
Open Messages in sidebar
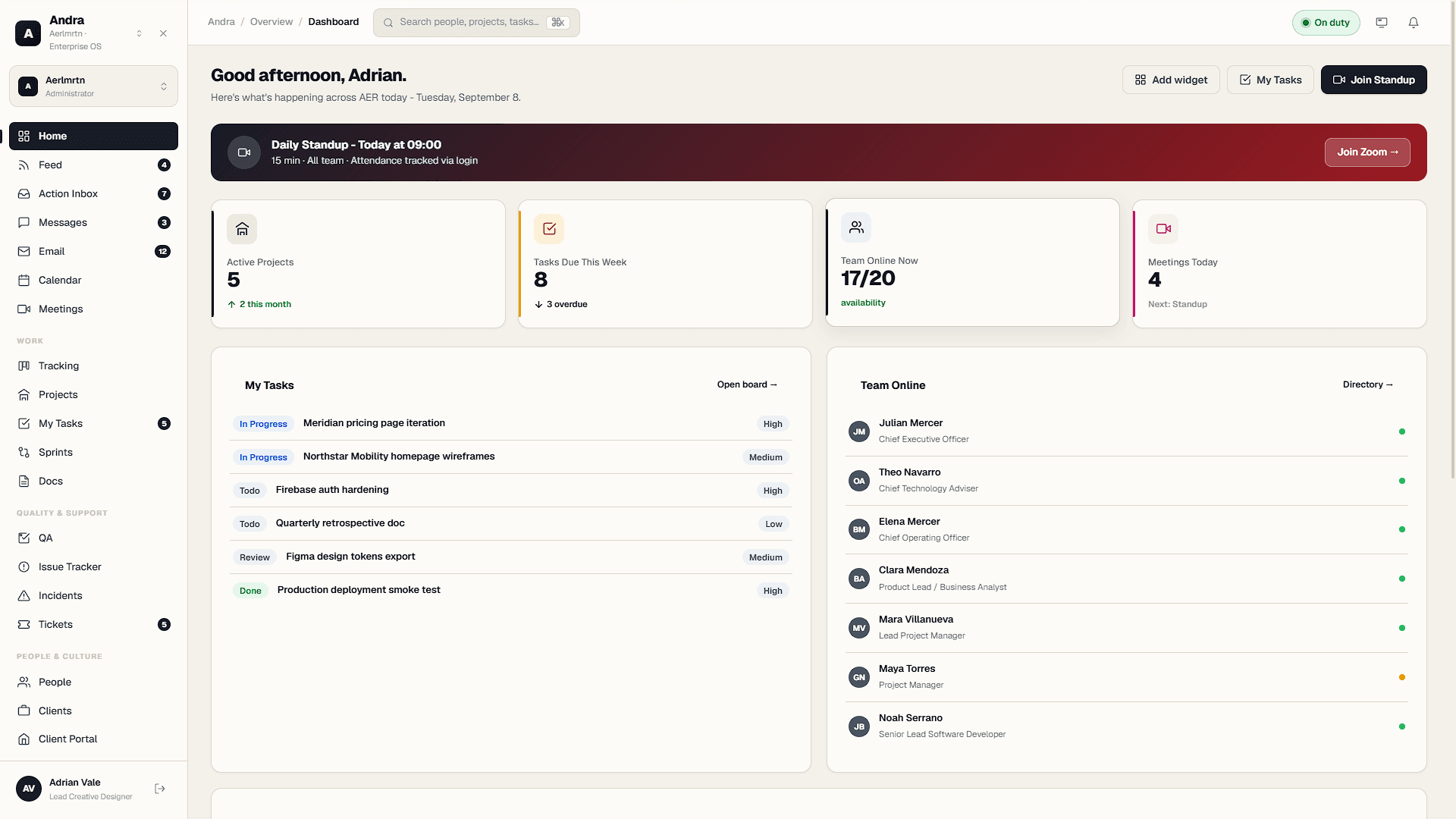93,223
